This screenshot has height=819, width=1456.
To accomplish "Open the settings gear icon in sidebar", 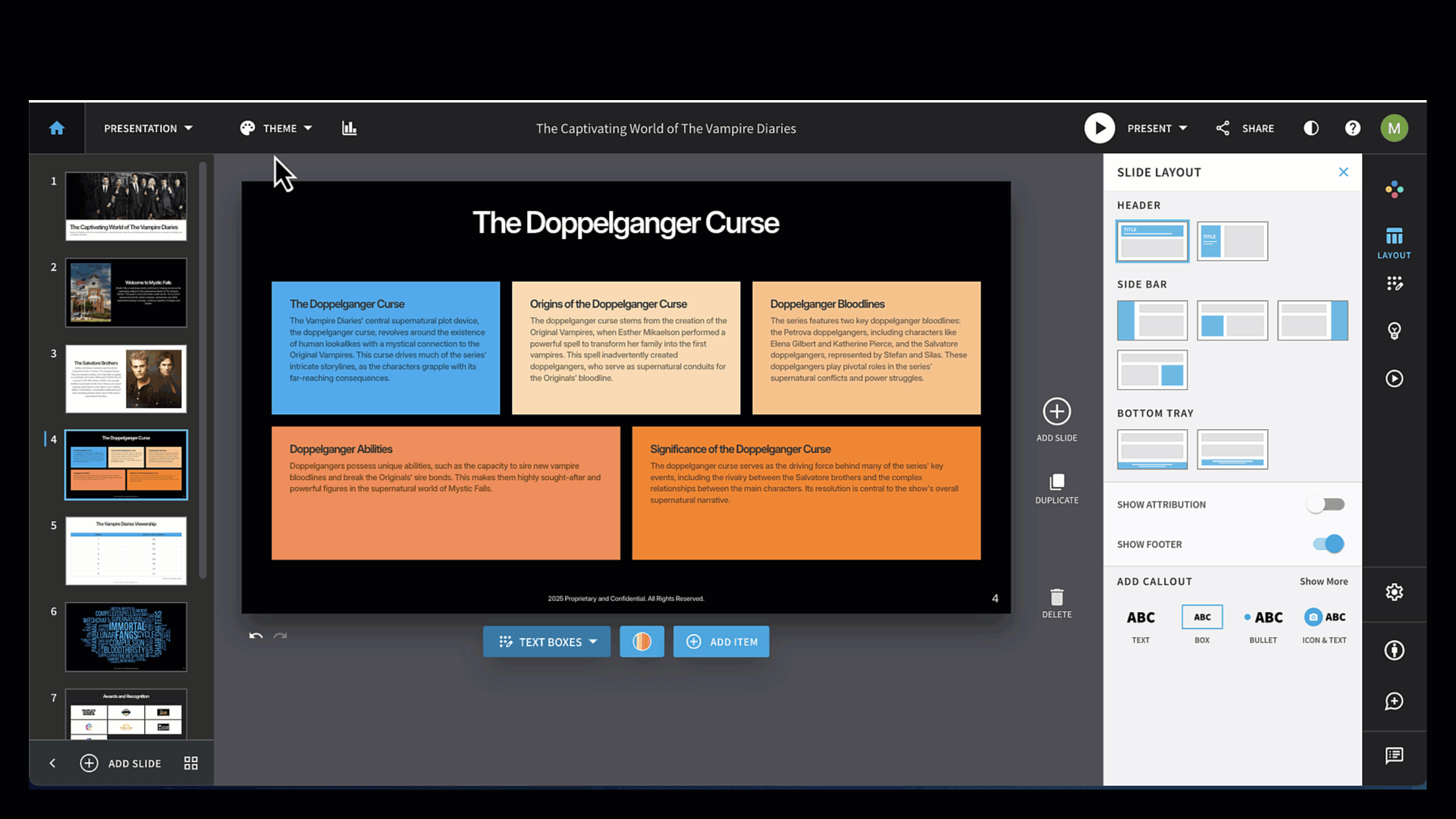I will pyautogui.click(x=1395, y=592).
